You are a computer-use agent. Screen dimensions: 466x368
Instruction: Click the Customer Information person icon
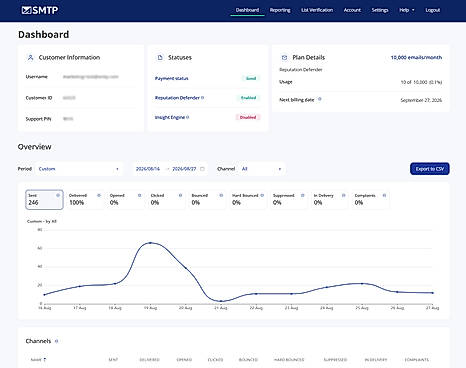click(30, 58)
